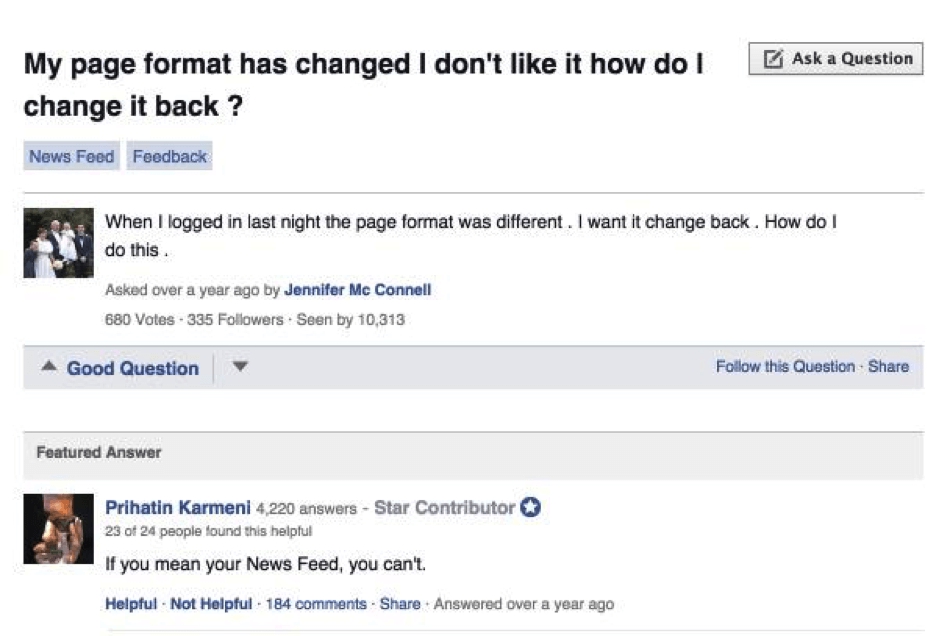The height and width of the screenshot is (636, 927).
Task: Click the pencil icon on Ask a Question
Action: point(772,59)
